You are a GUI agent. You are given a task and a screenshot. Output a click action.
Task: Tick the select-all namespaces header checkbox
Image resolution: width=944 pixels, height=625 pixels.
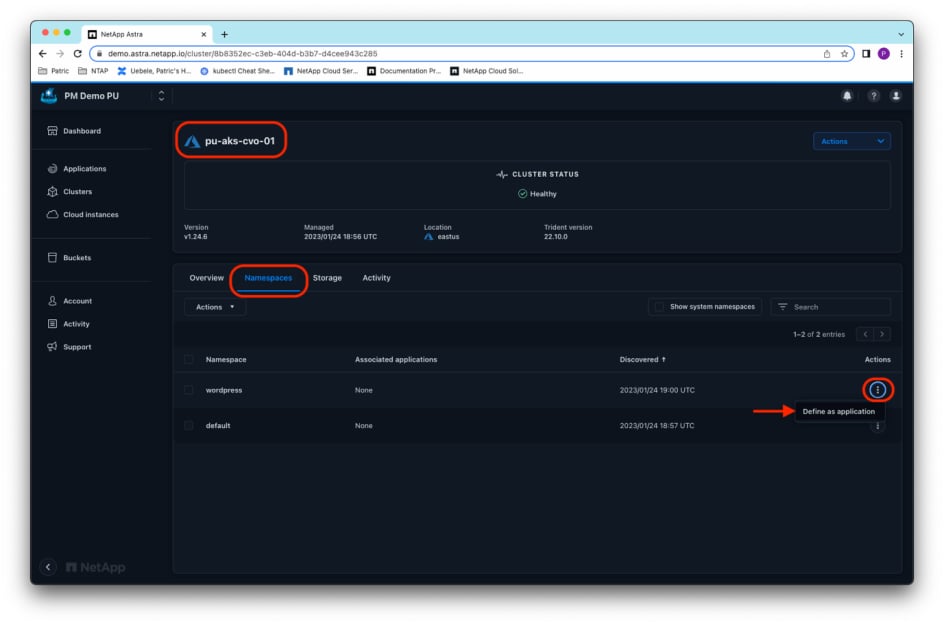(x=188, y=359)
